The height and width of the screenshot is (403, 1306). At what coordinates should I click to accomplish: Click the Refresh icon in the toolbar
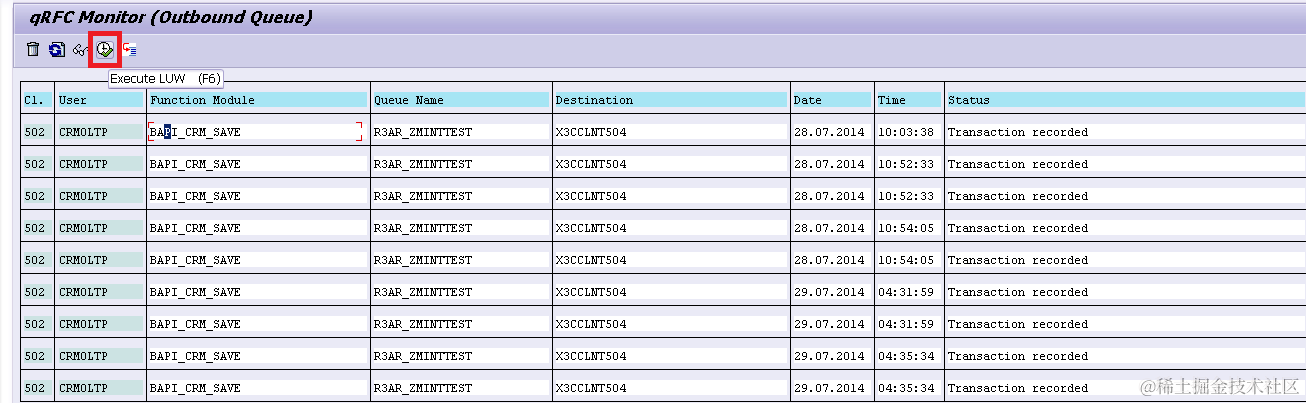point(57,49)
